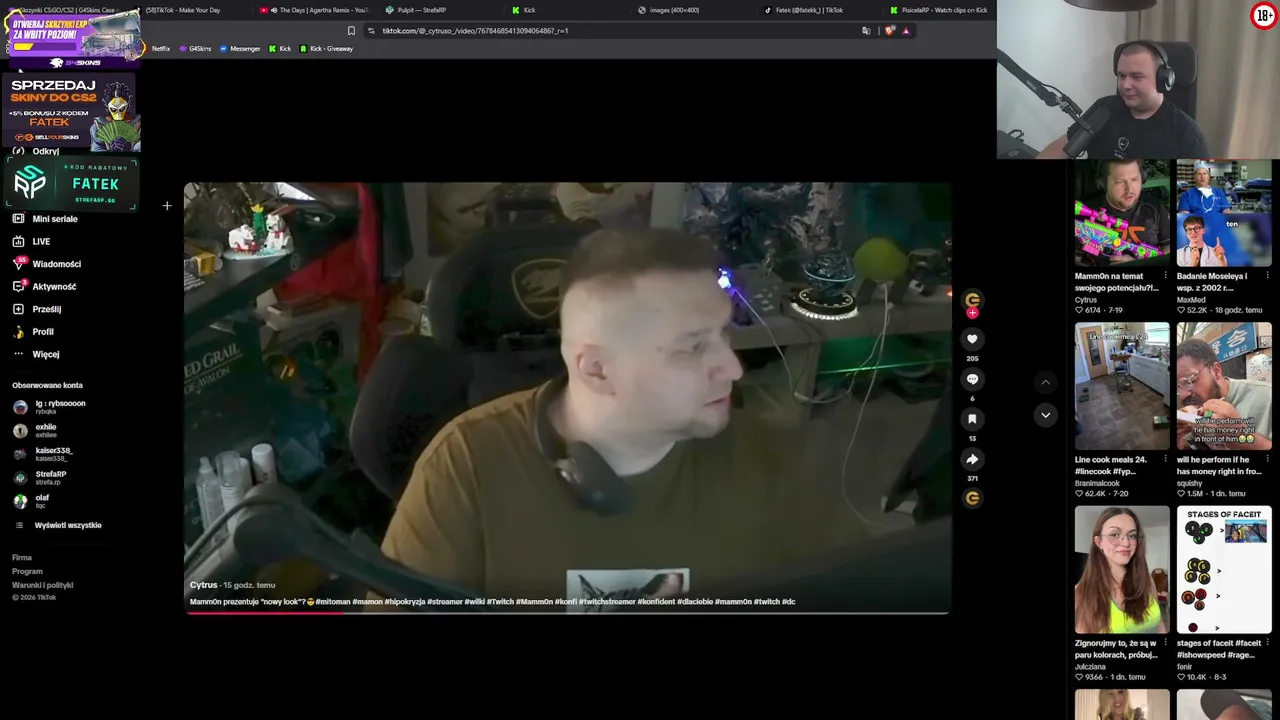Pause the main Cytrus video player
Viewport: 1280px width, 720px height.
tap(567, 398)
